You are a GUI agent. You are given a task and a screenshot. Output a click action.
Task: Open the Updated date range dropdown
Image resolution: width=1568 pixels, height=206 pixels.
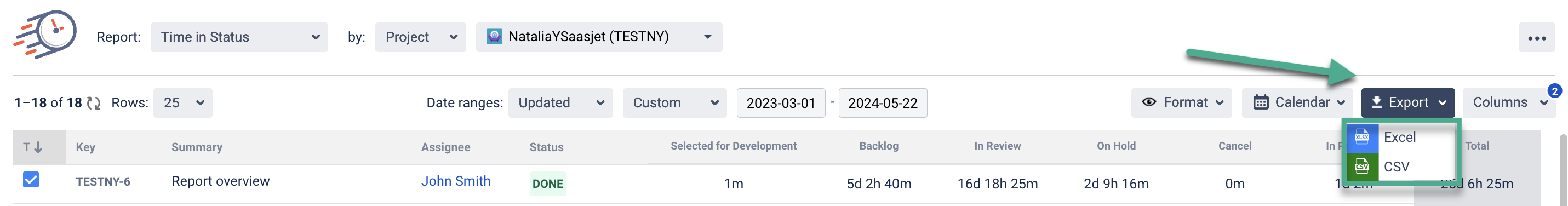pyautogui.click(x=560, y=103)
